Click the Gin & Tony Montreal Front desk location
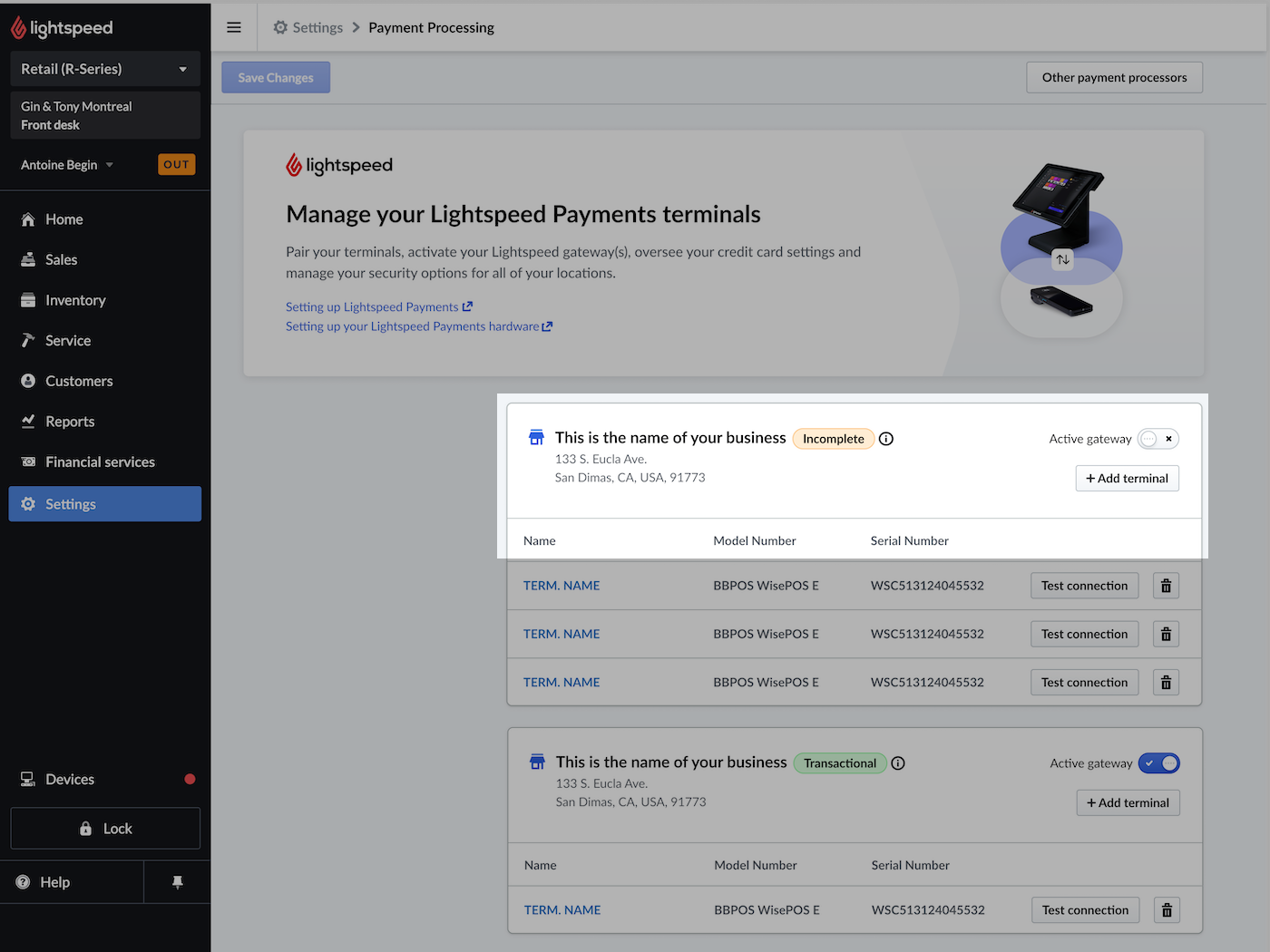The width and height of the screenshot is (1270, 952). (x=105, y=115)
